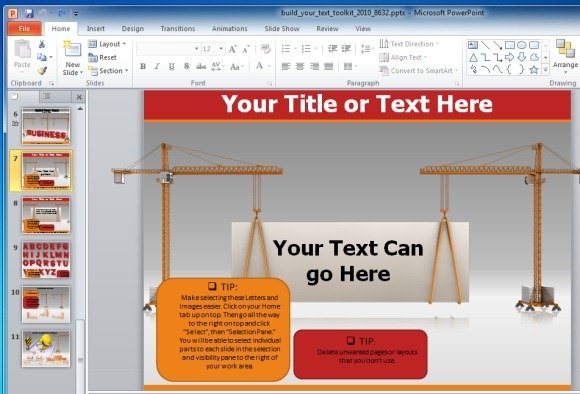Click the Copy icon in Clipboard group

pos(42,57)
